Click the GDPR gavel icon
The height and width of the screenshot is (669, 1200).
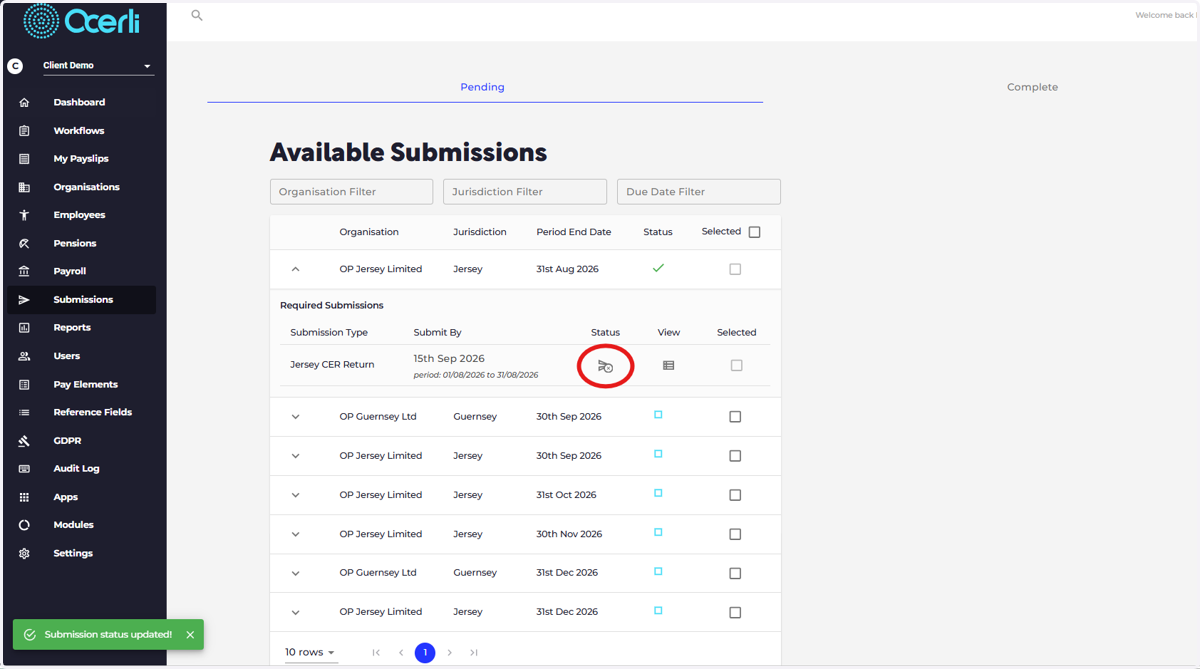[24, 440]
